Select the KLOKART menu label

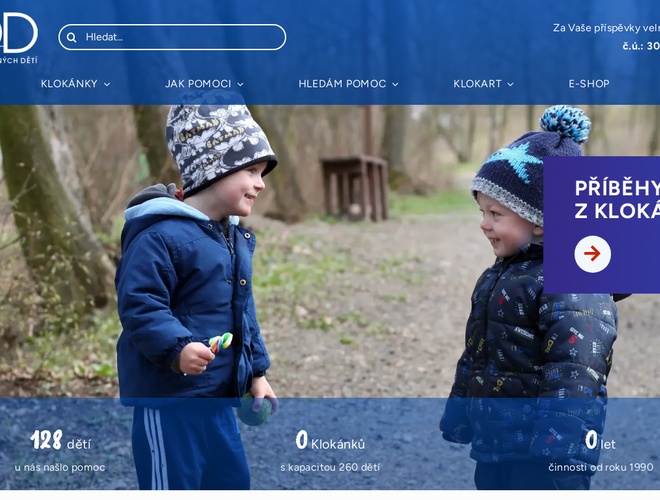477,84
